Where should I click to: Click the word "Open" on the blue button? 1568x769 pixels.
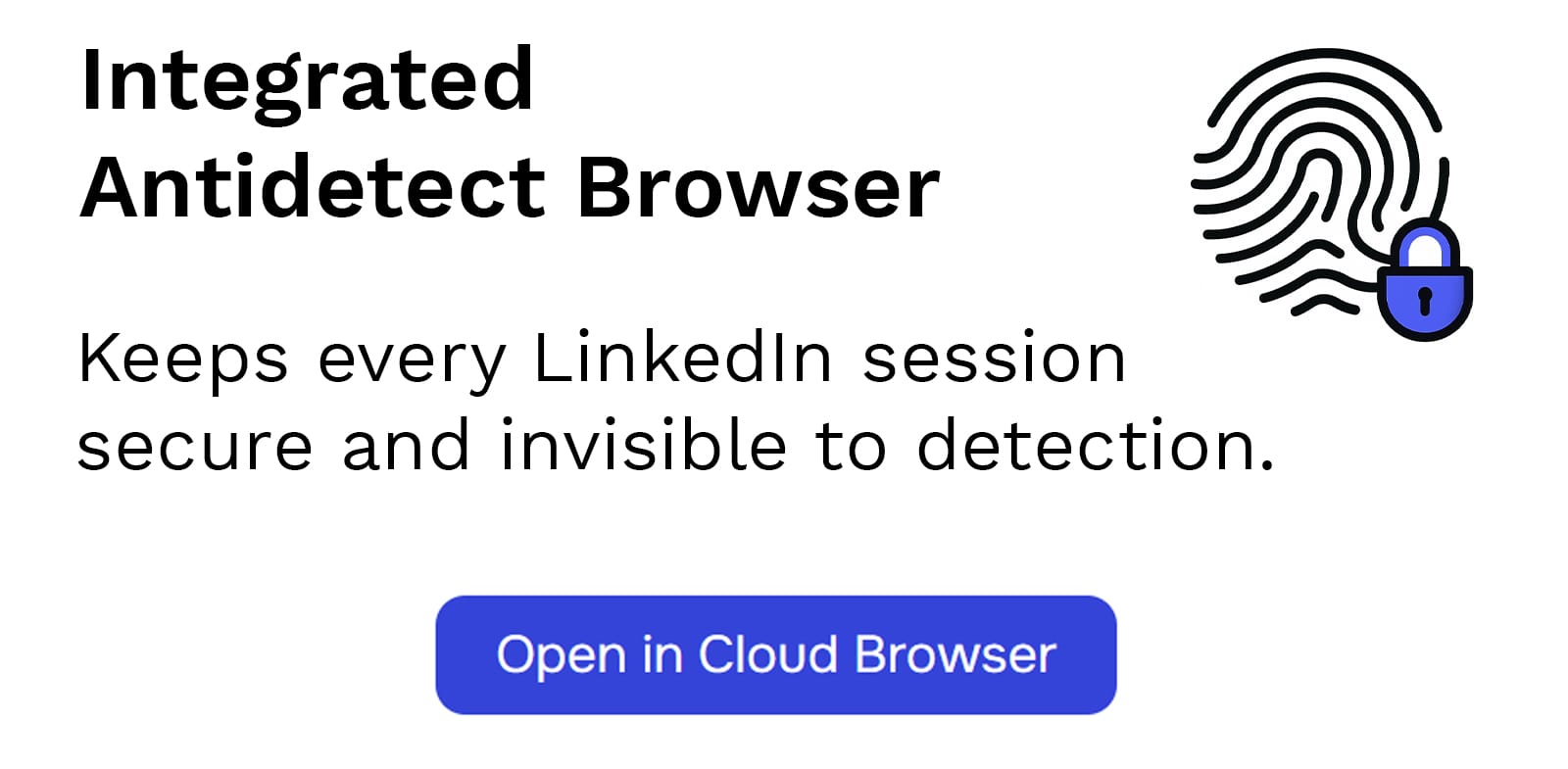pos(561,654)
